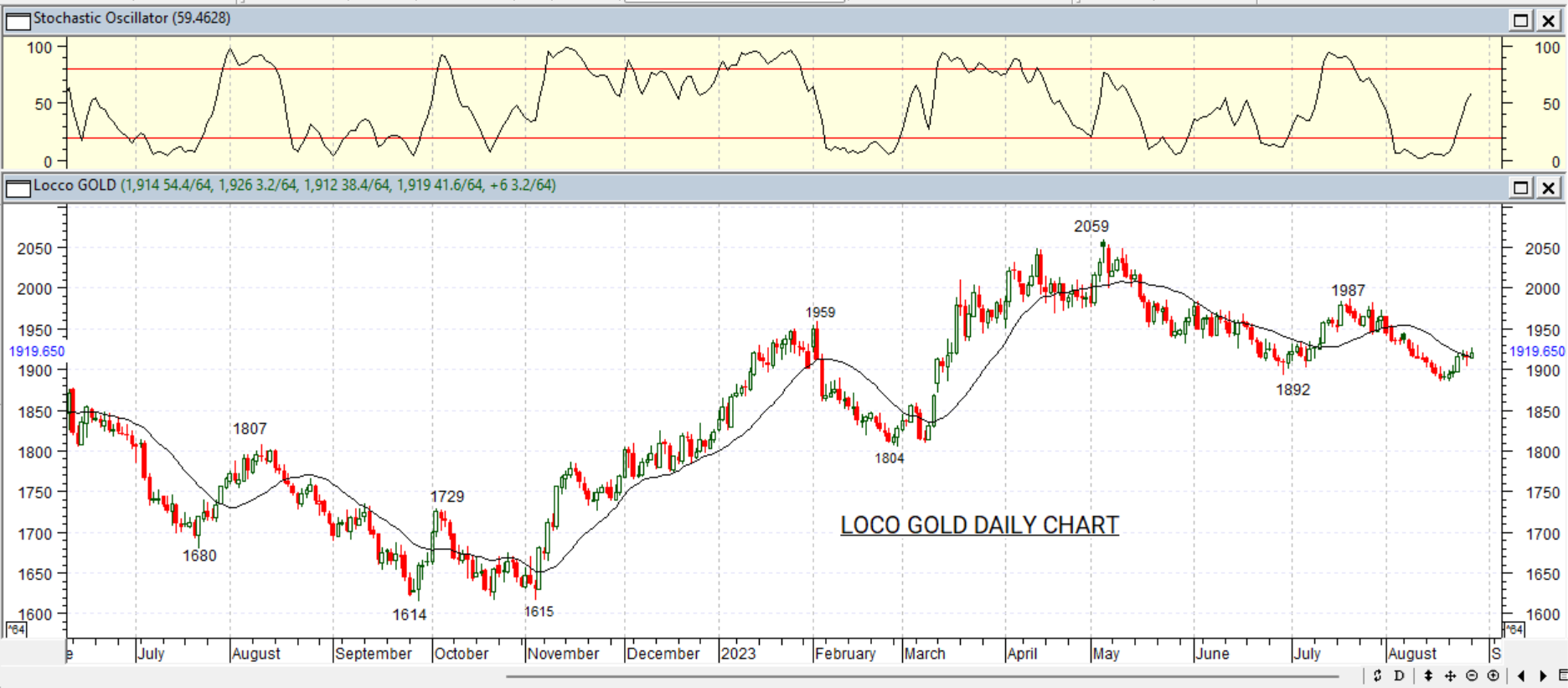Click the 1959 high price label

(820, 313)
